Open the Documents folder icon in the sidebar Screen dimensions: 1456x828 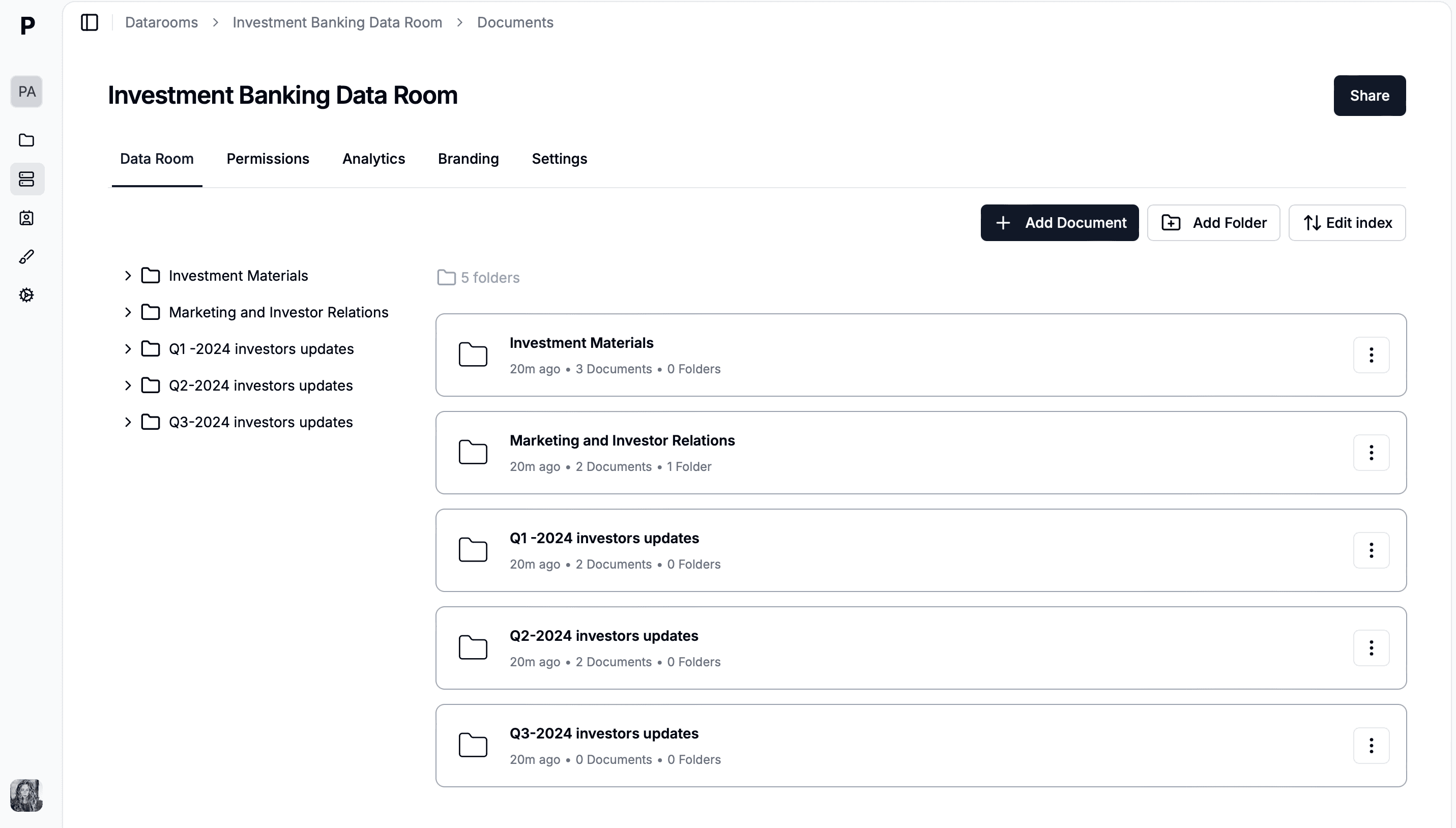pyautogui.click(x=27, y=140)
